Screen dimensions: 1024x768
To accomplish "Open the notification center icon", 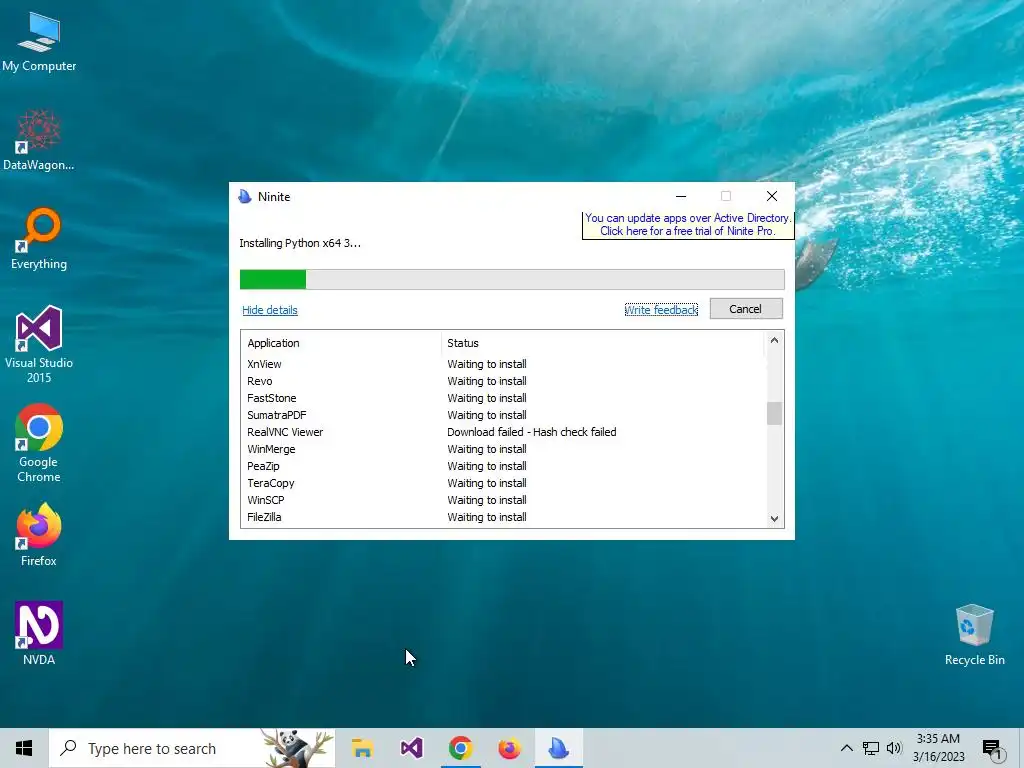I will coord(992,748).
